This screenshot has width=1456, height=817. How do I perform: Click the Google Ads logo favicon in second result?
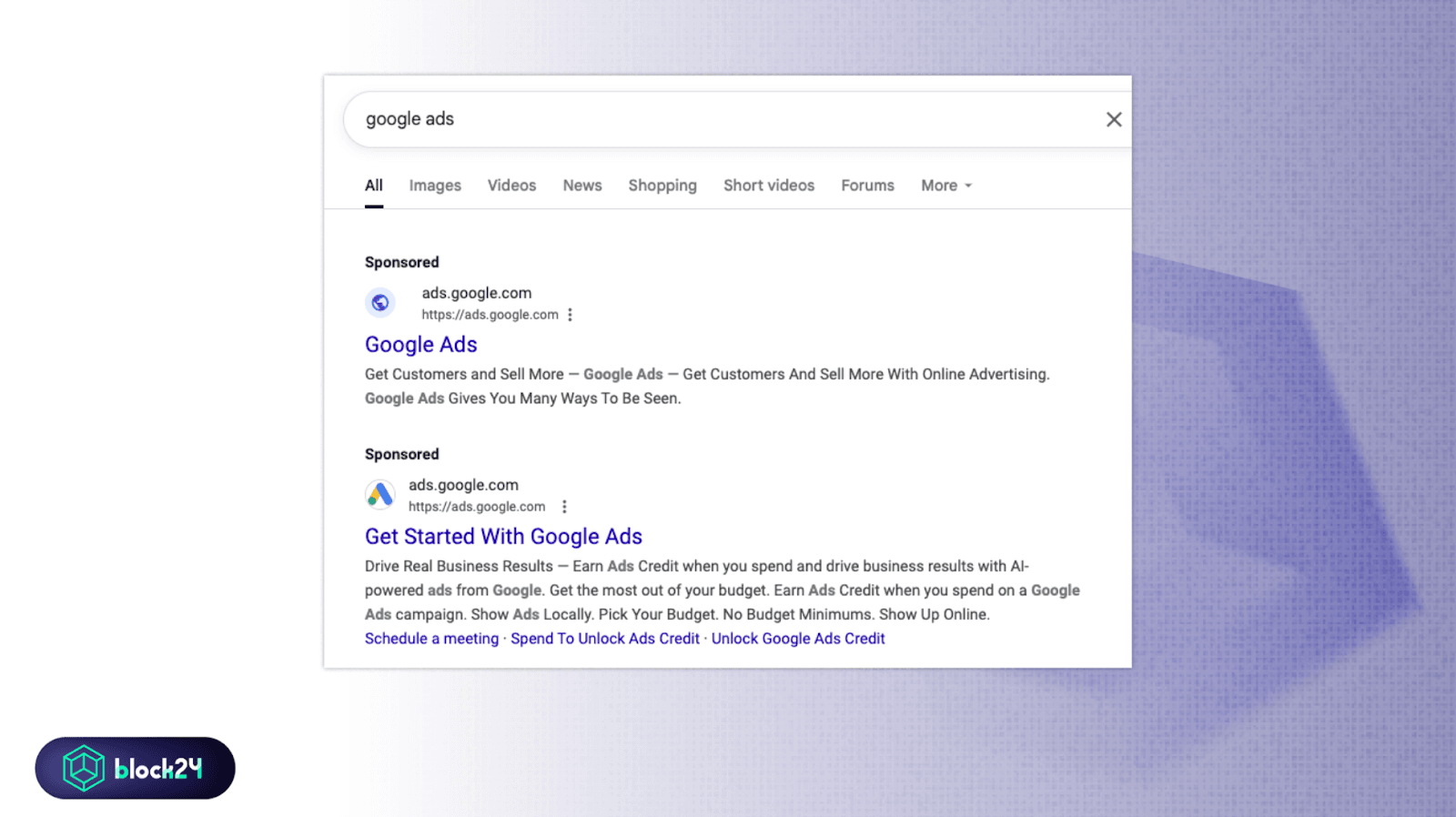380,494
